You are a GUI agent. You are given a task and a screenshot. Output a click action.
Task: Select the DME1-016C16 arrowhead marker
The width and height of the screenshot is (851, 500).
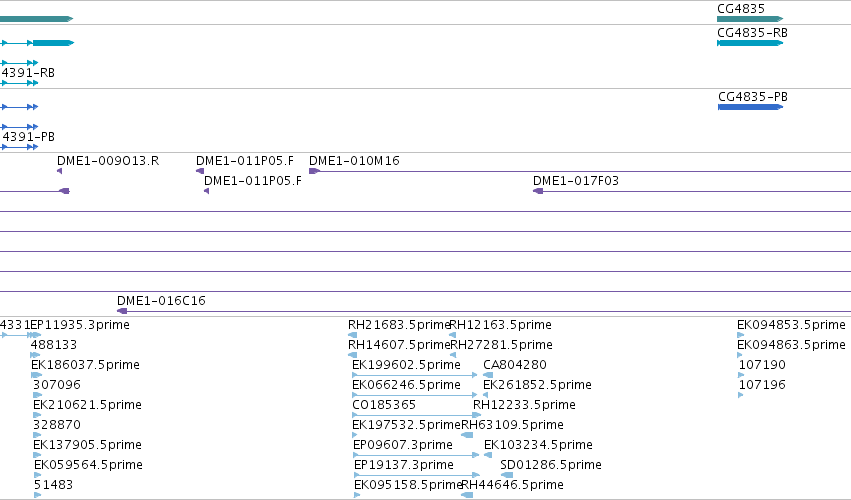click(x=122, y=311)
